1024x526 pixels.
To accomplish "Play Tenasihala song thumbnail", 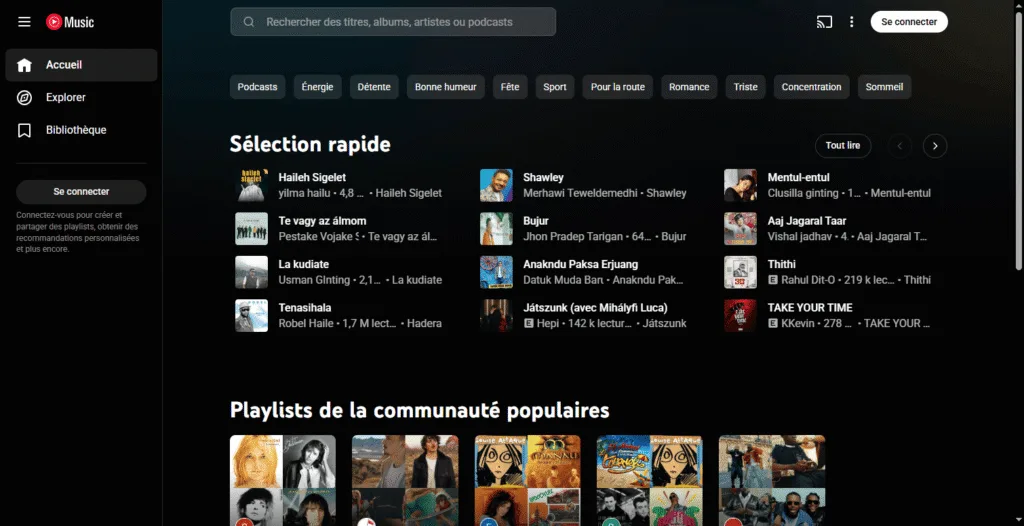I will 251,316.
